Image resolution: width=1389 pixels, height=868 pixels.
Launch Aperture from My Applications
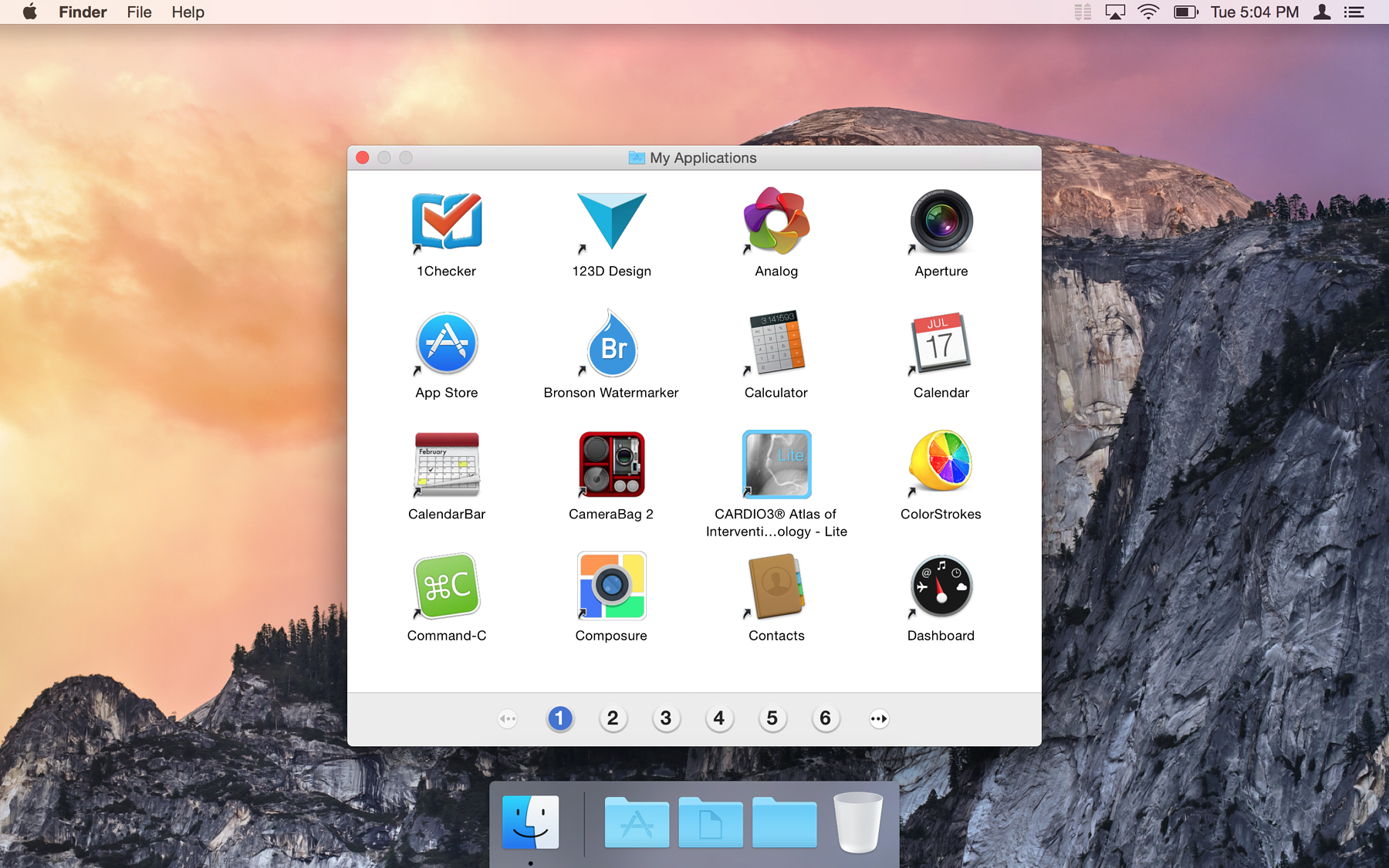click(941, 221)
